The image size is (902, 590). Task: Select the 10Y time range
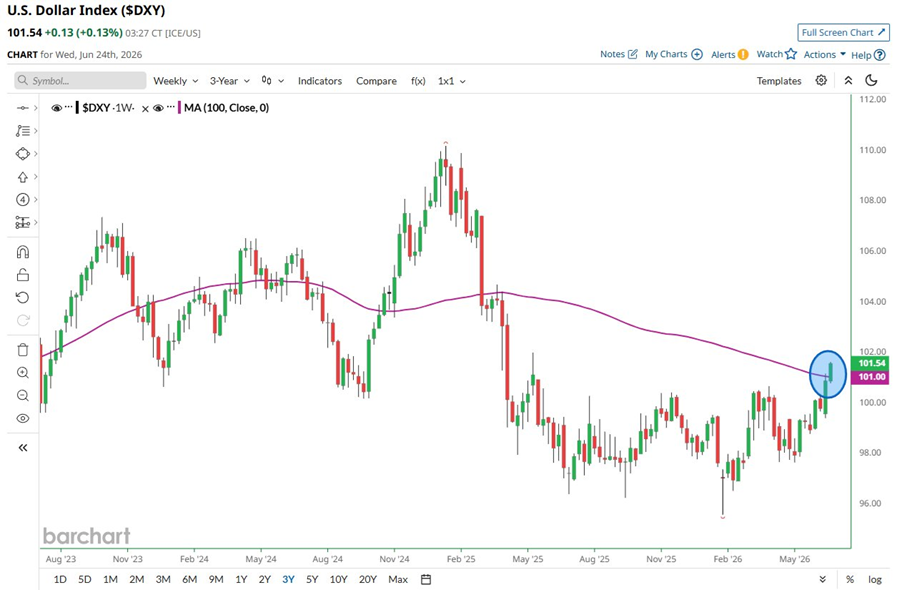tap(338, 579)
